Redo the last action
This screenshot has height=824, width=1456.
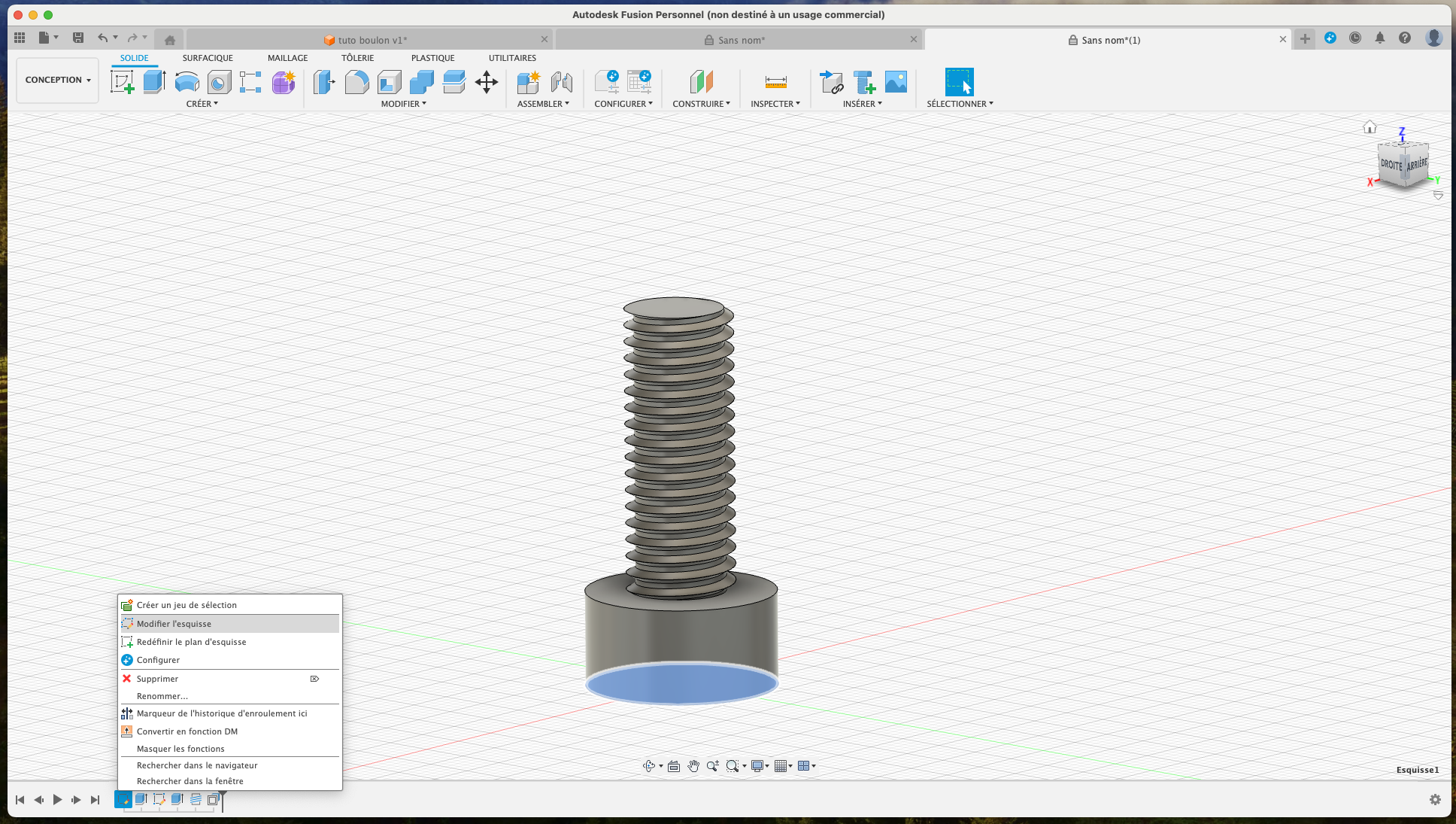[132, 38]
